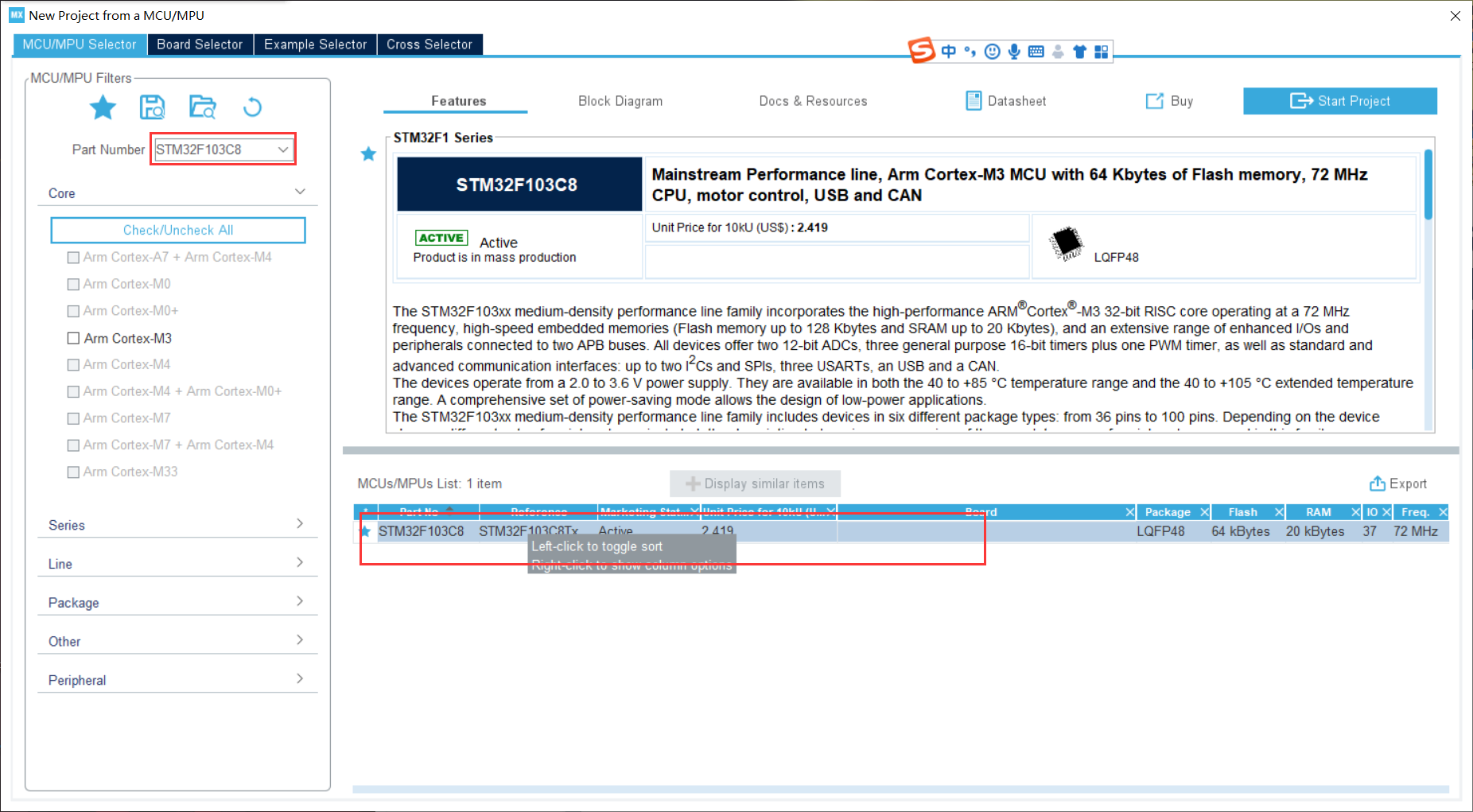Image resolution: width=1473 pixels, height=812 pixels.
Task: Close the Marketing Status column via its X
Action: click(694, 511)
